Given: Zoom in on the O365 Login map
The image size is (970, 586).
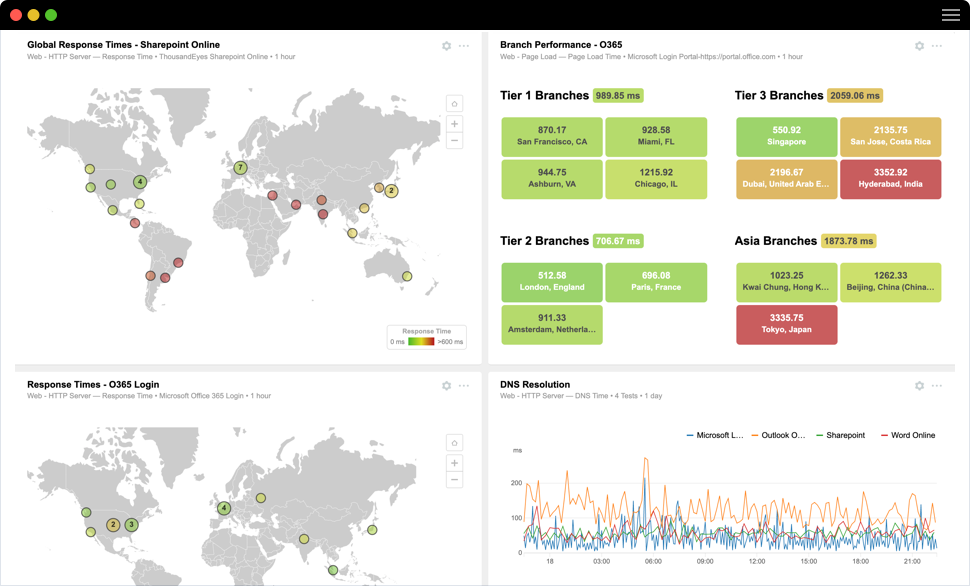Looking at the screenshot, I should click(x=454, y=463).
